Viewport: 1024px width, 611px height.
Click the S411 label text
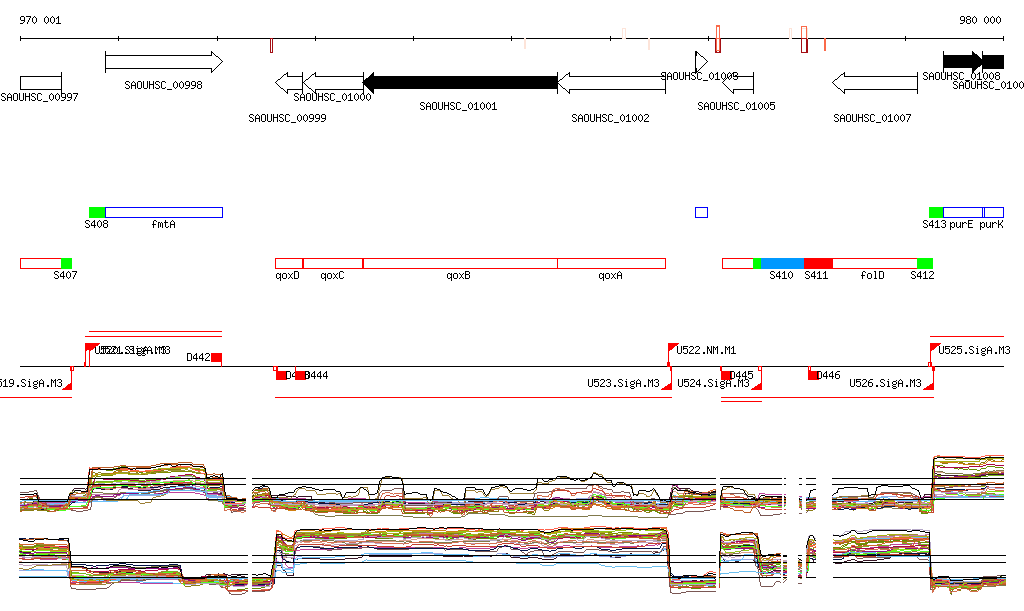pos(816,275)
